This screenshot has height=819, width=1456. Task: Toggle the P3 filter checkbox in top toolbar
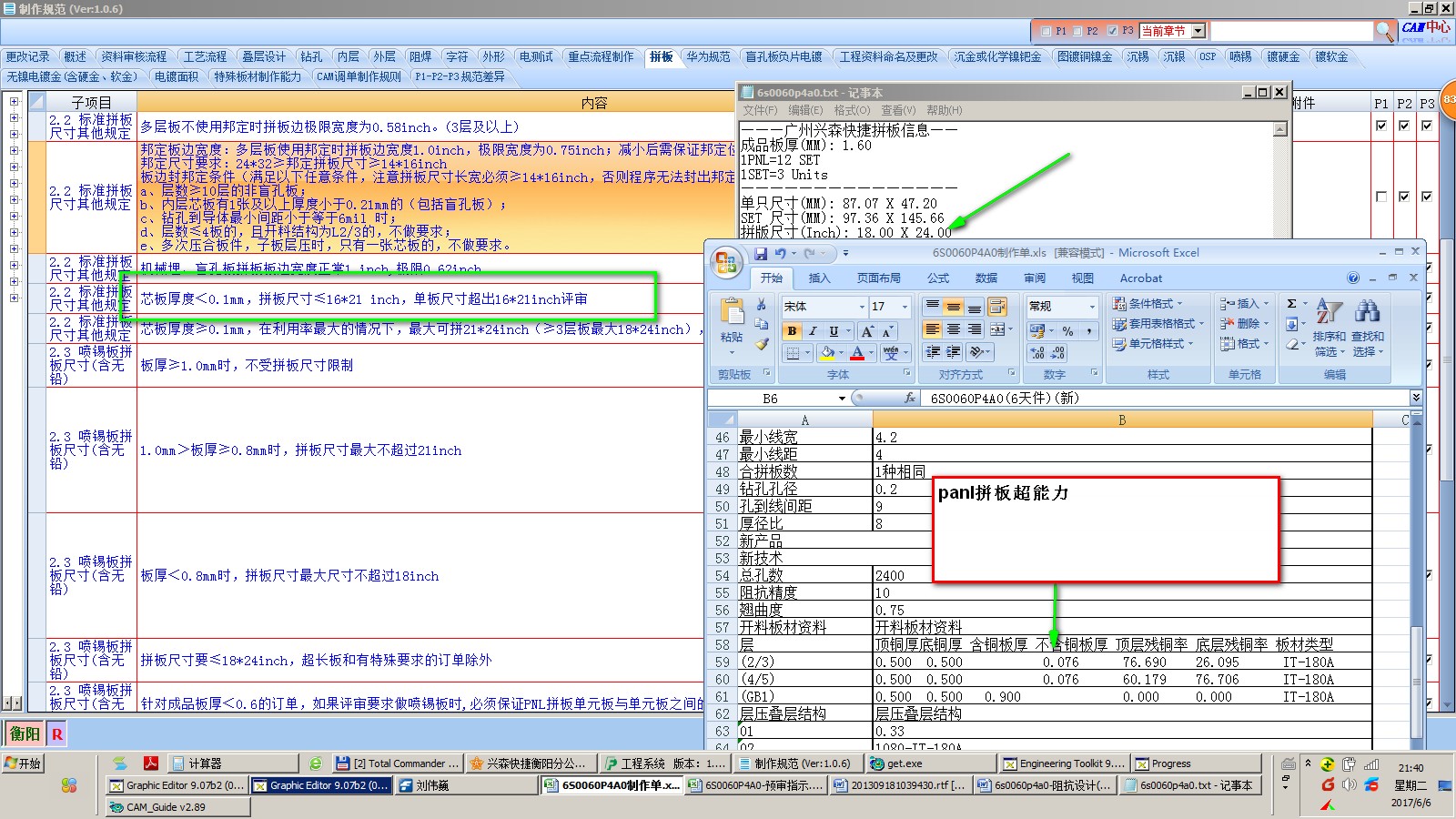[1112, 31]
